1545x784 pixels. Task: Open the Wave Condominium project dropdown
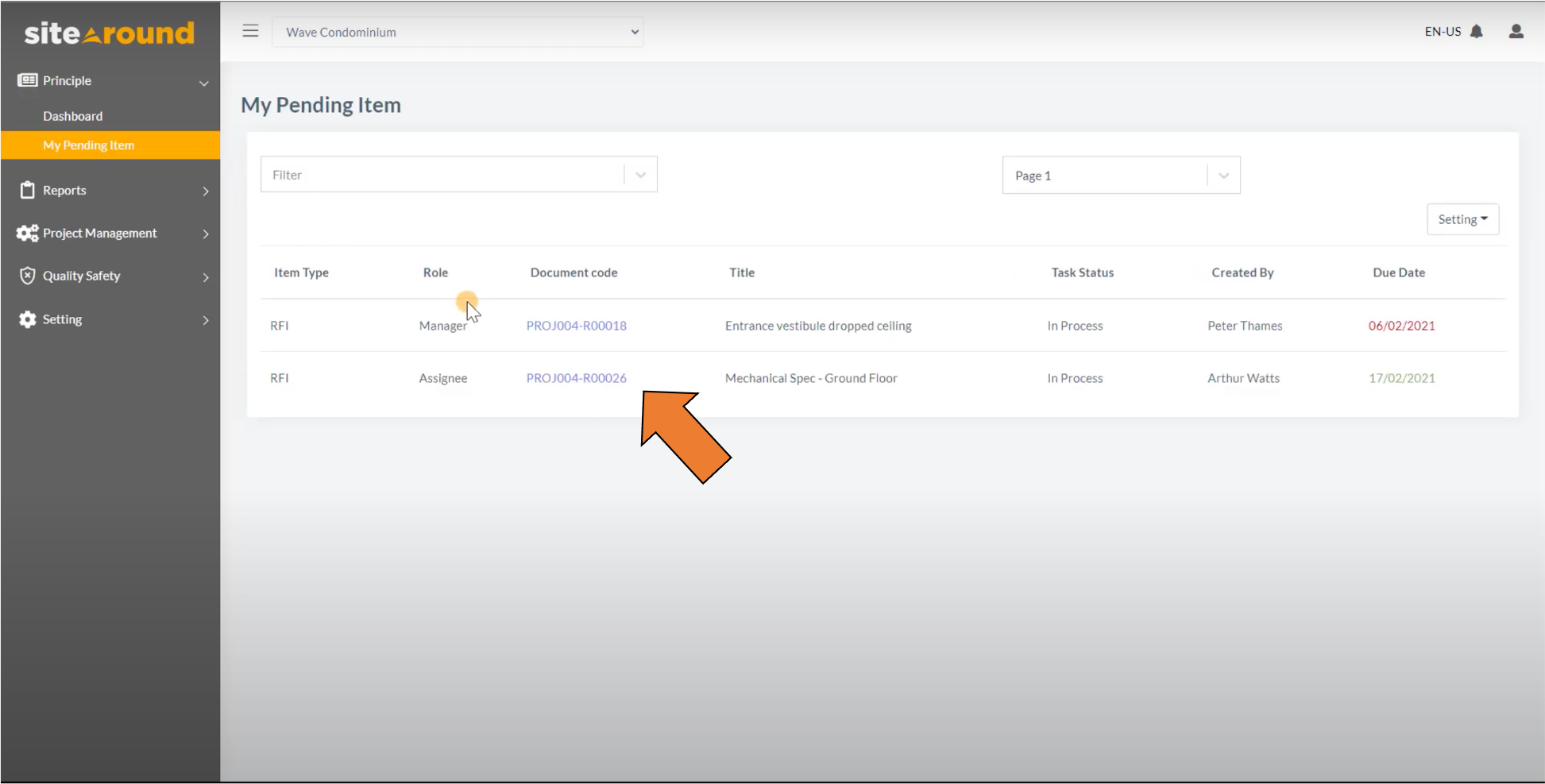[458, 32]
